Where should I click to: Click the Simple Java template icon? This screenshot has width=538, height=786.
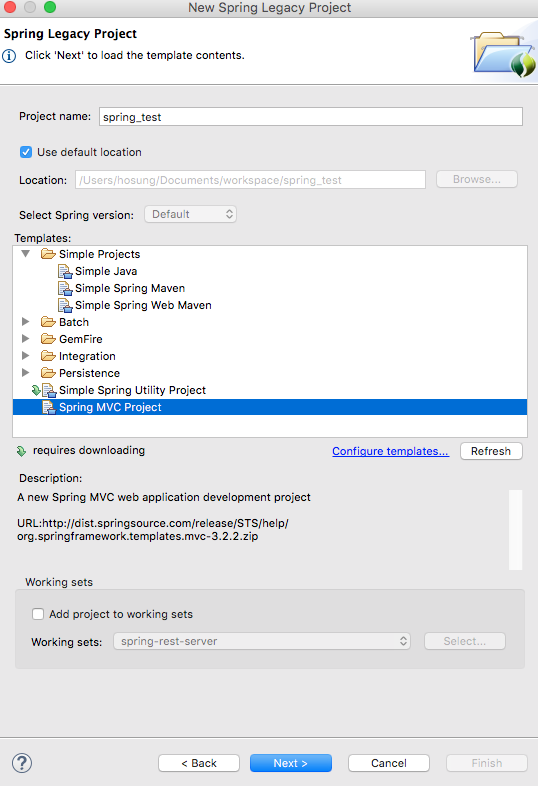pyautogui.click(x=65, y=272)
